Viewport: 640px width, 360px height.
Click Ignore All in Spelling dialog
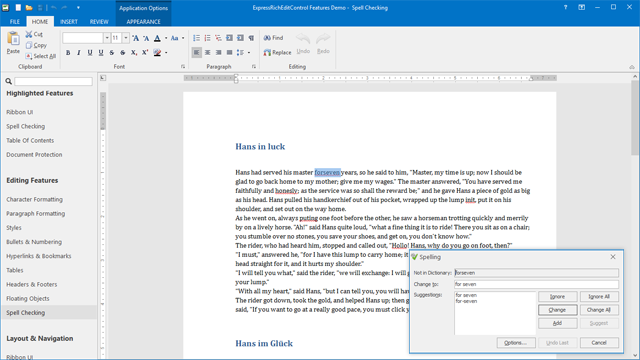pyautogui.click(x=599, y=297)
